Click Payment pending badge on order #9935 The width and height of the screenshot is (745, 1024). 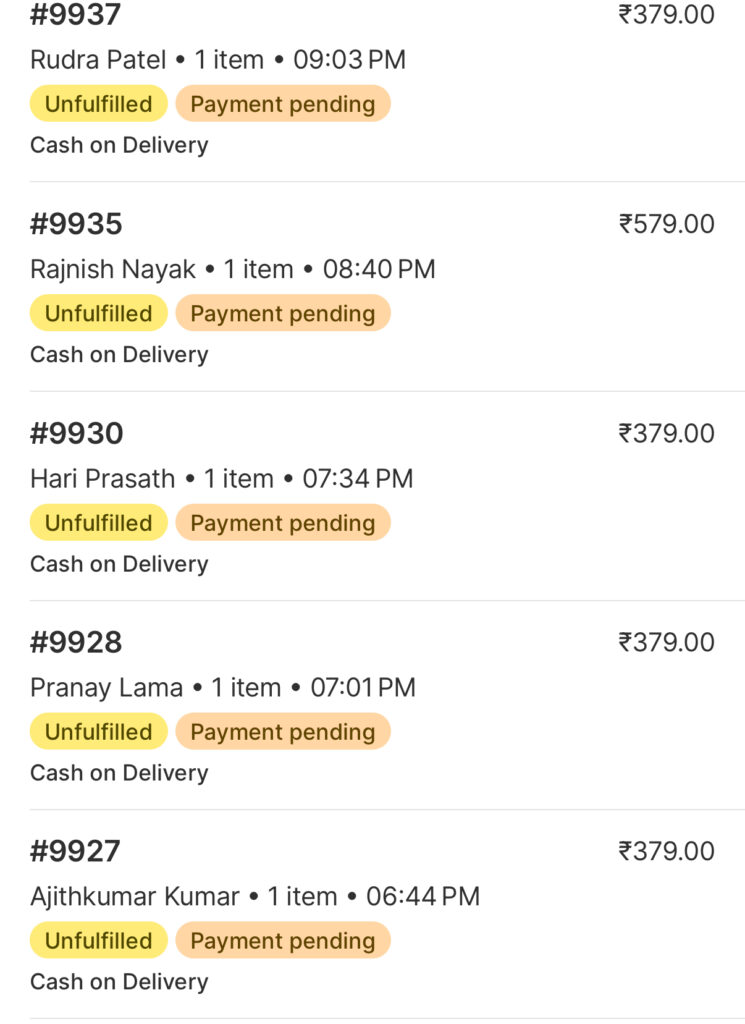point(282,313)
